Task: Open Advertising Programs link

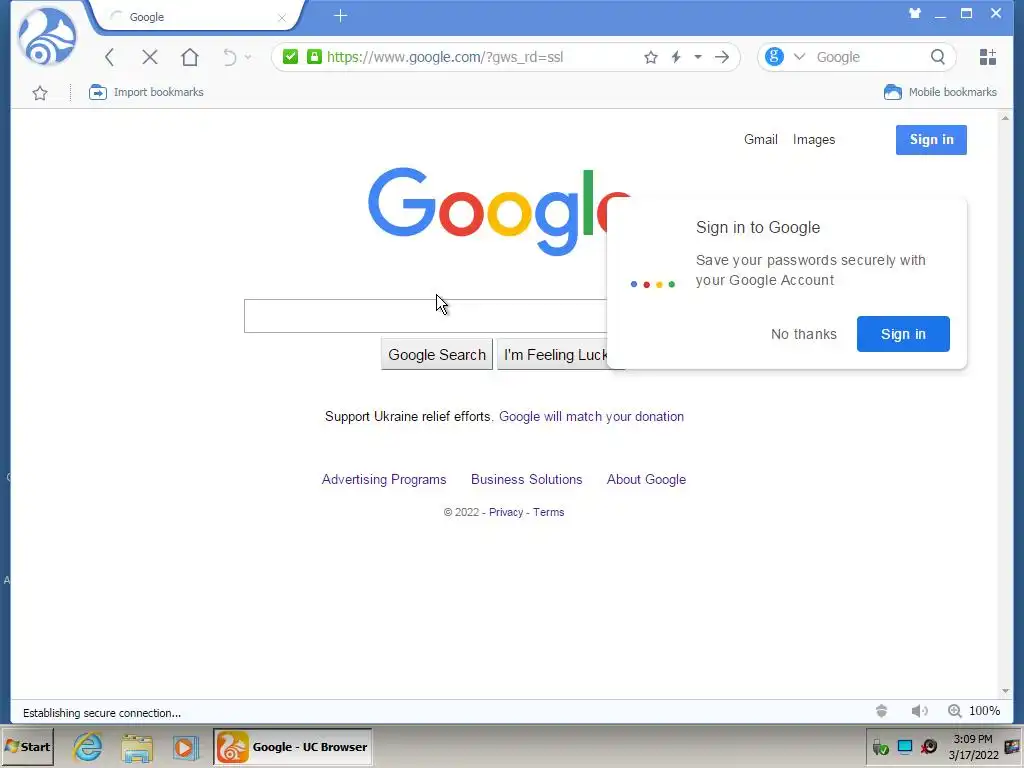Action: click(384, 479)
